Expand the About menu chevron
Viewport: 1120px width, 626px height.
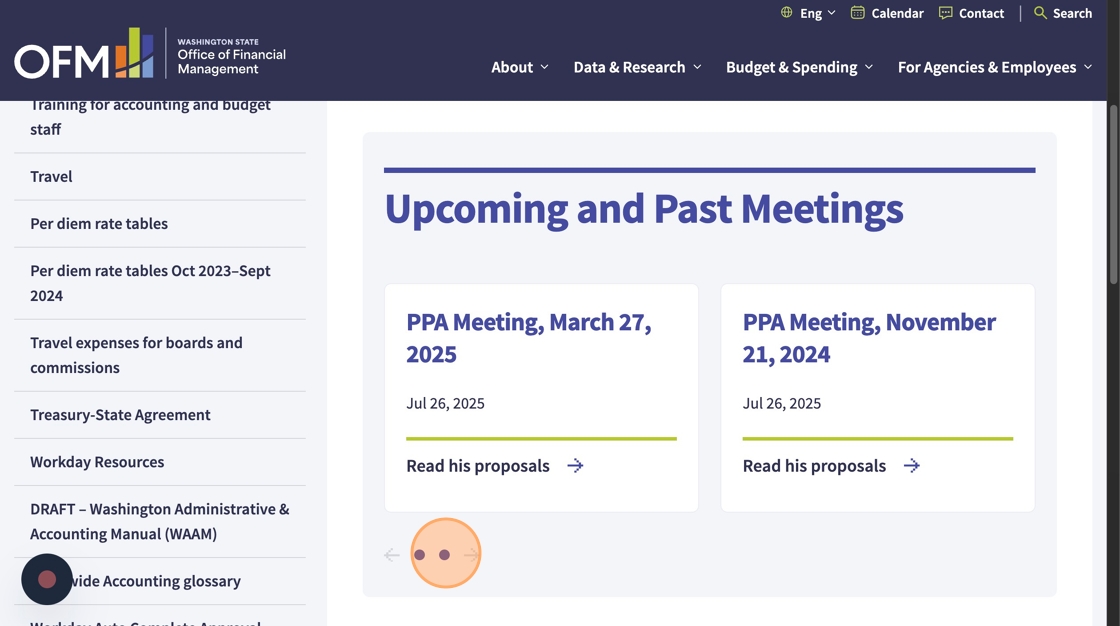click(544, 67)
